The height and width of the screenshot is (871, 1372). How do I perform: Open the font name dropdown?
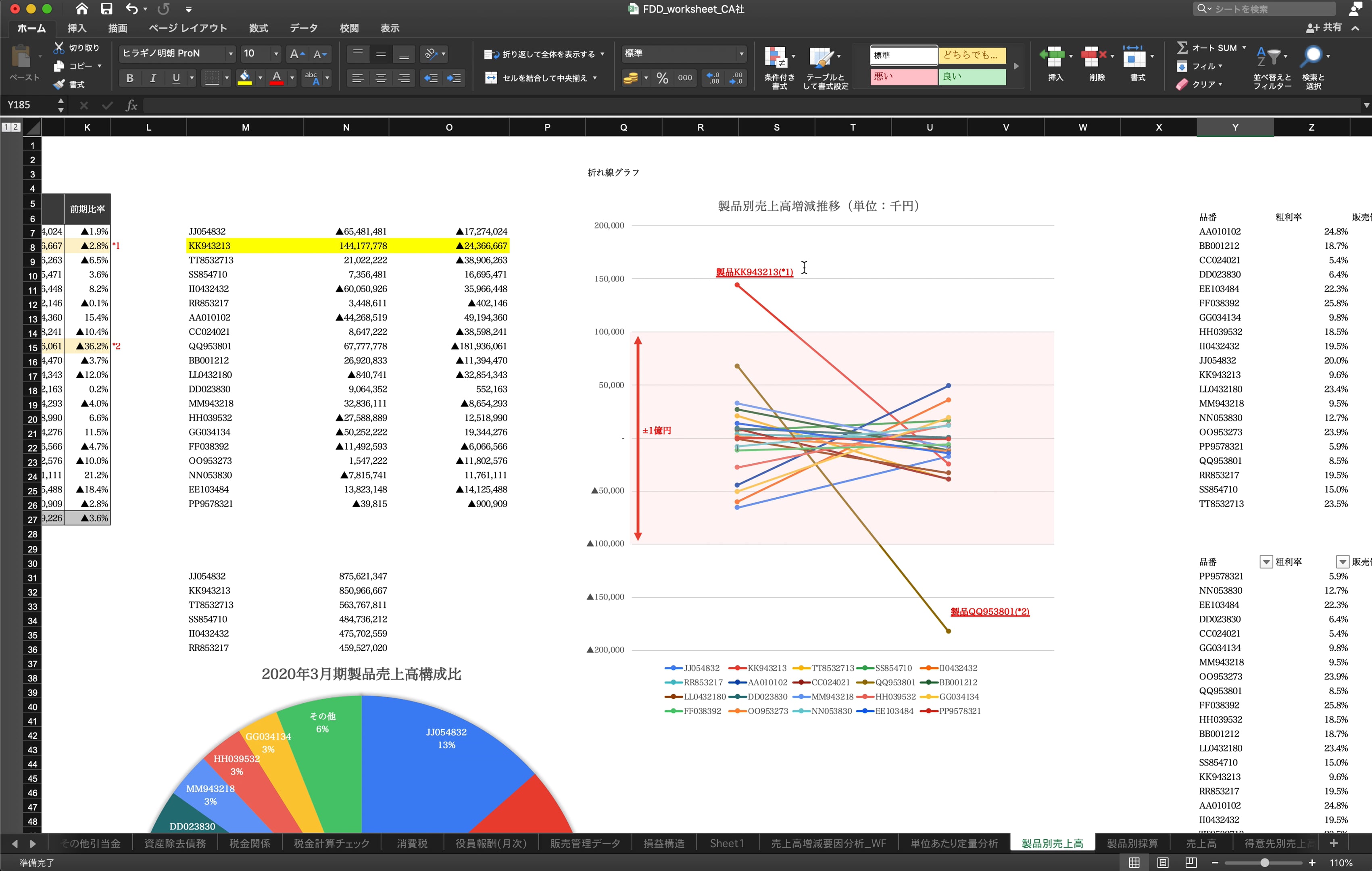click(230, 54)
